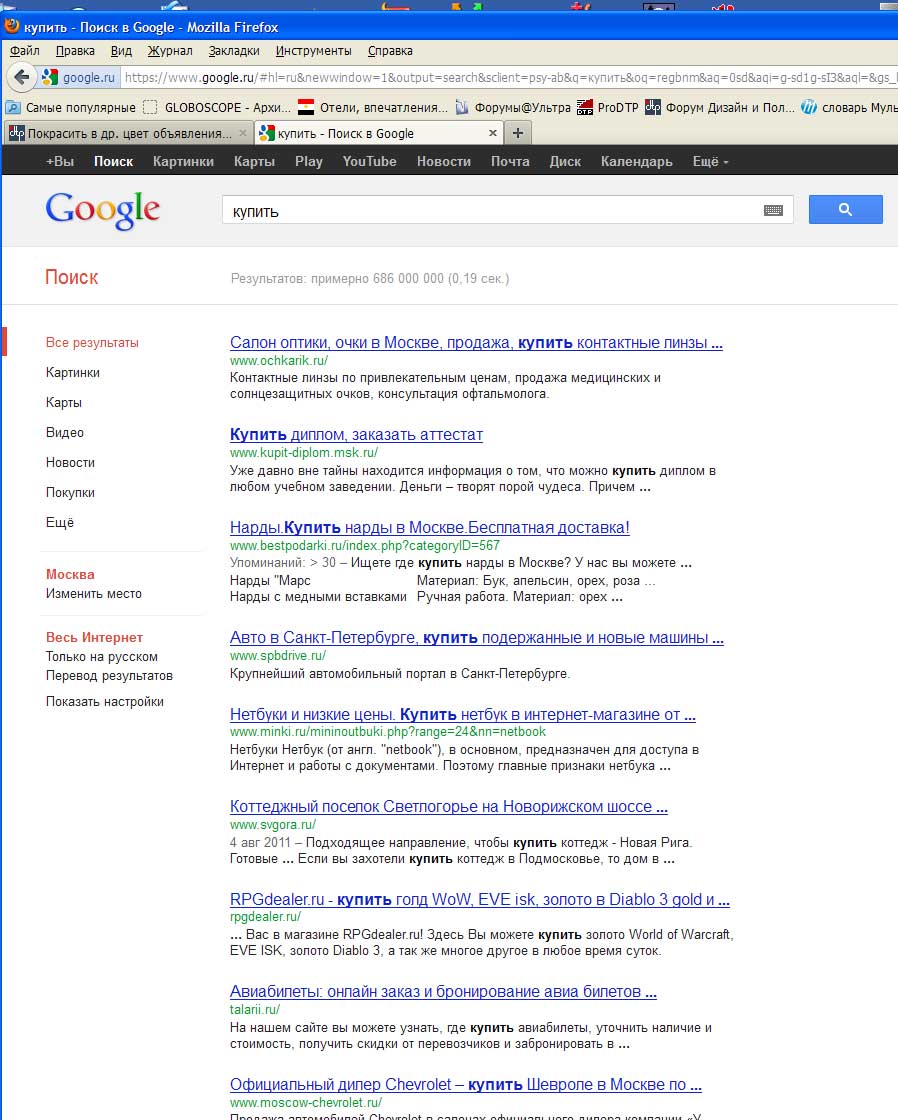898x1120 pixels.
Task: Open Картинки in the black Google bar
Action: (184, 161)
